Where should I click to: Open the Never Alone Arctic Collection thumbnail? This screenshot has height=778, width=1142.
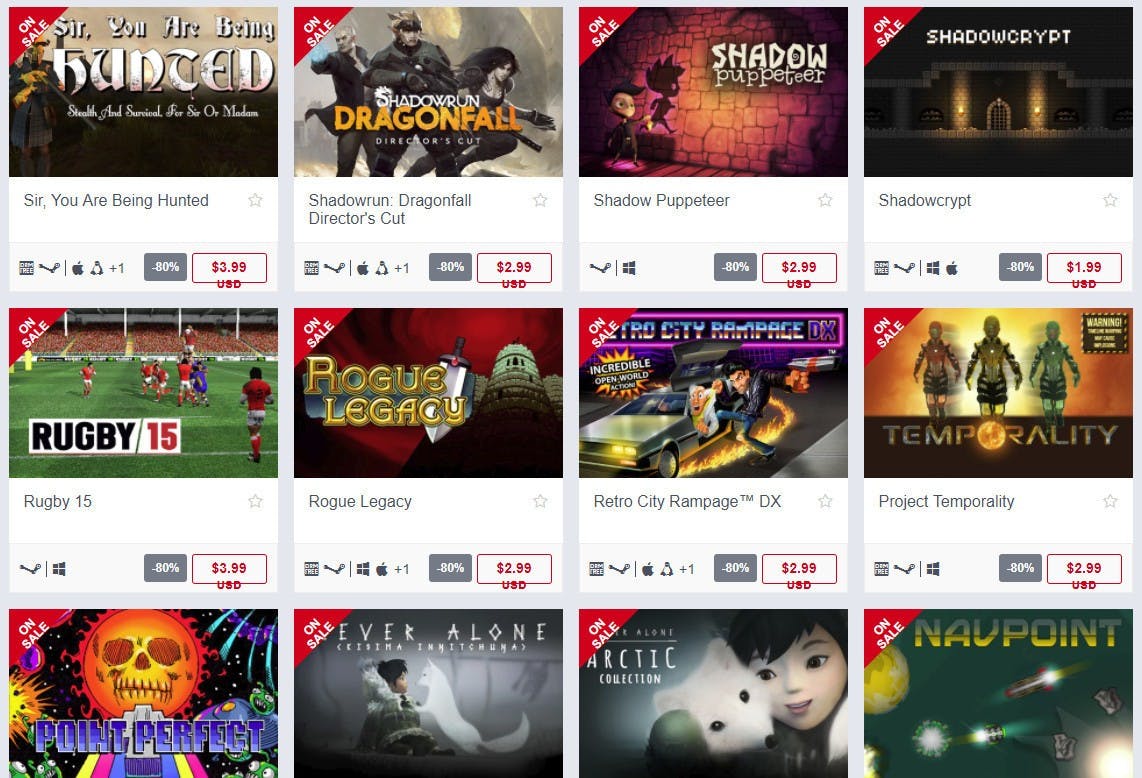click(x=713, y=693)
